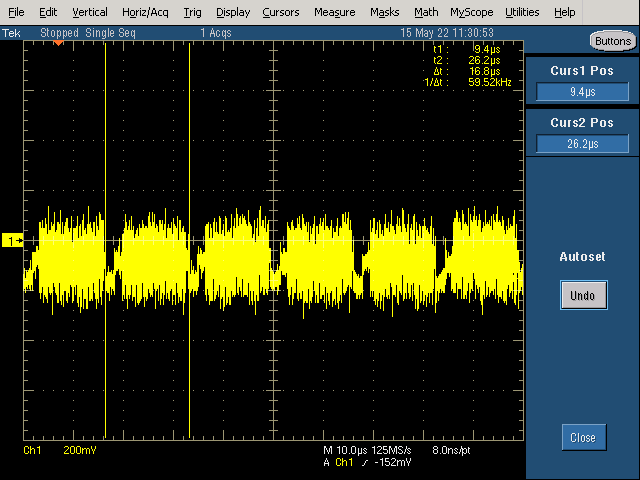Click the Autoset Undo button
Image resolution: width=640 pixels, height=480 pixels.
[x=583, y=295]
